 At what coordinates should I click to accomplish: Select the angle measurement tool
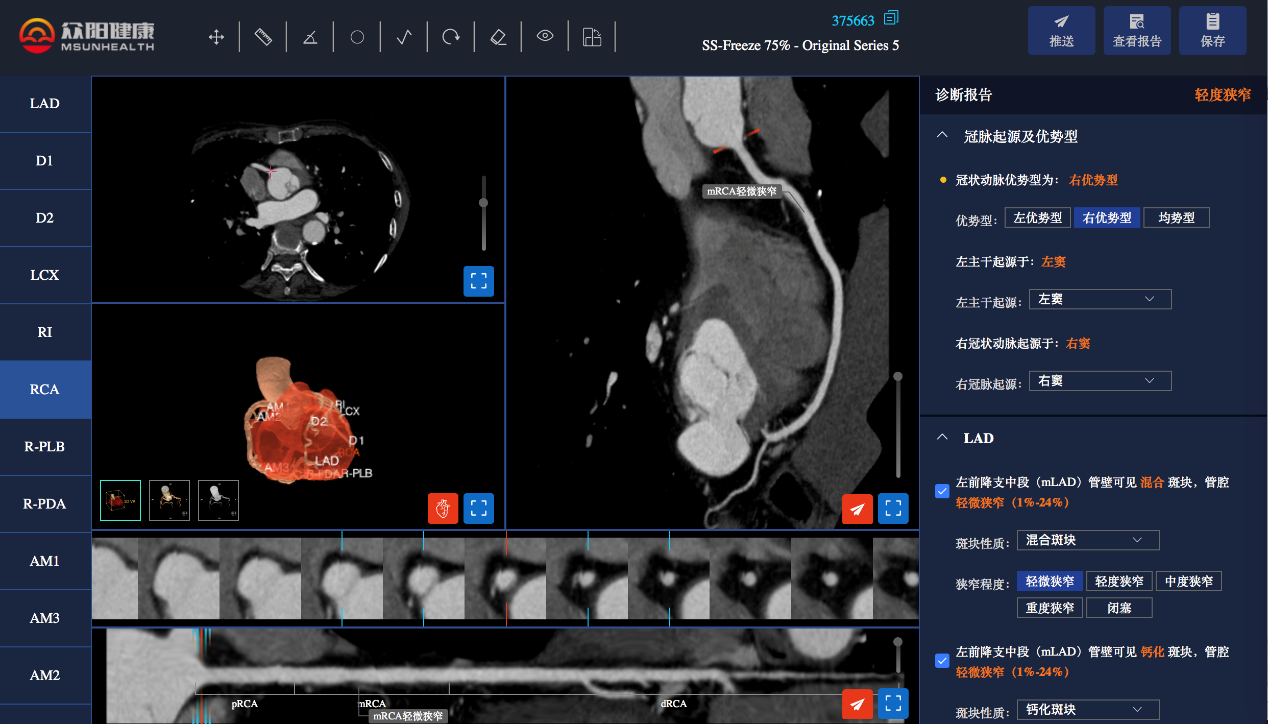310,37
